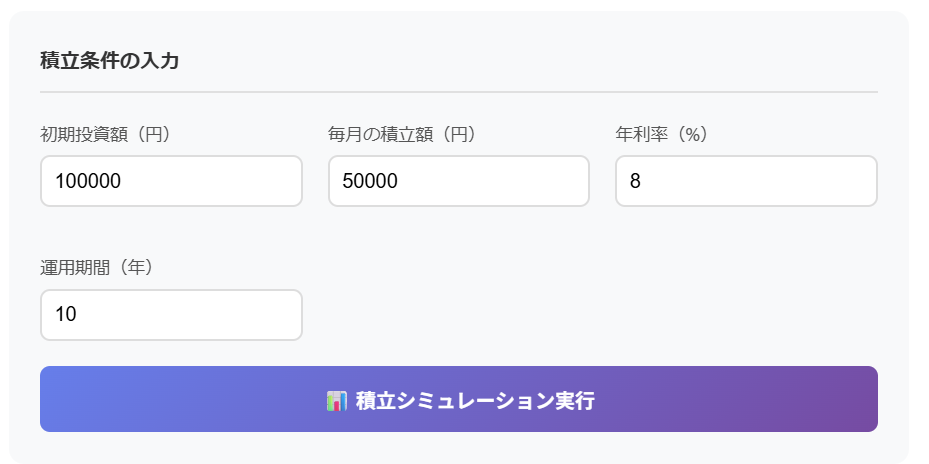The height and width of the screenshot is (464, 929).
Task: Click the bar chart icon on the simulation button
Action: pos(336,401)
